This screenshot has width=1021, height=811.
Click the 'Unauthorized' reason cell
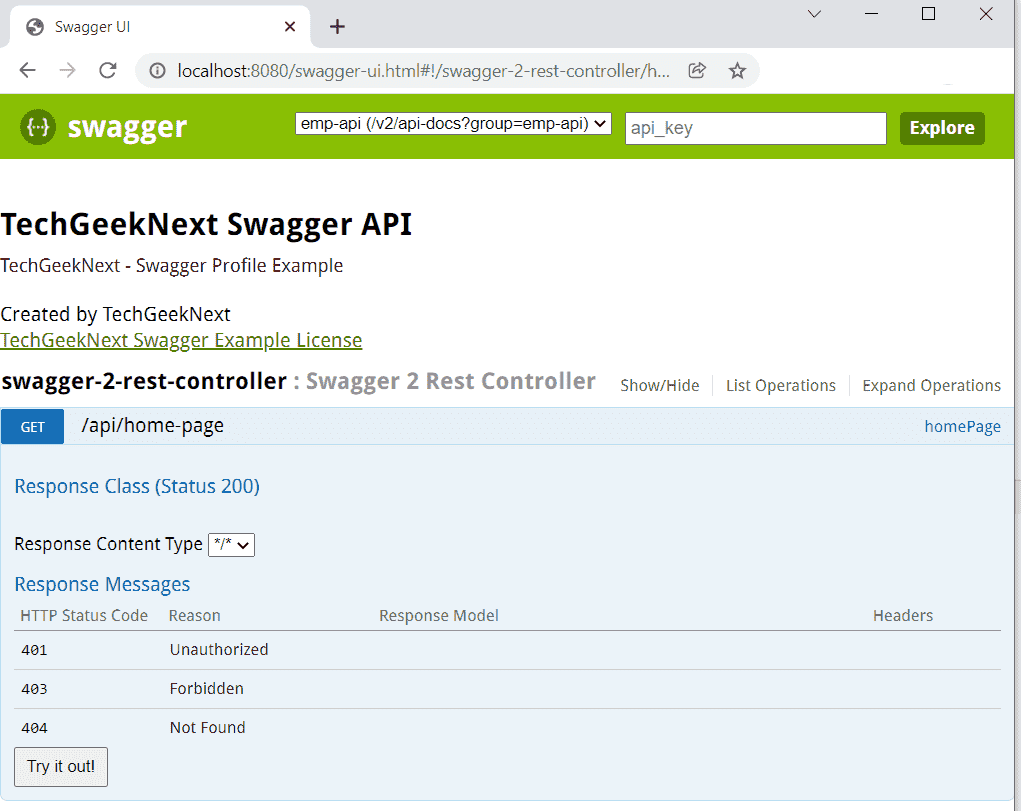click(x=219, y=649)
